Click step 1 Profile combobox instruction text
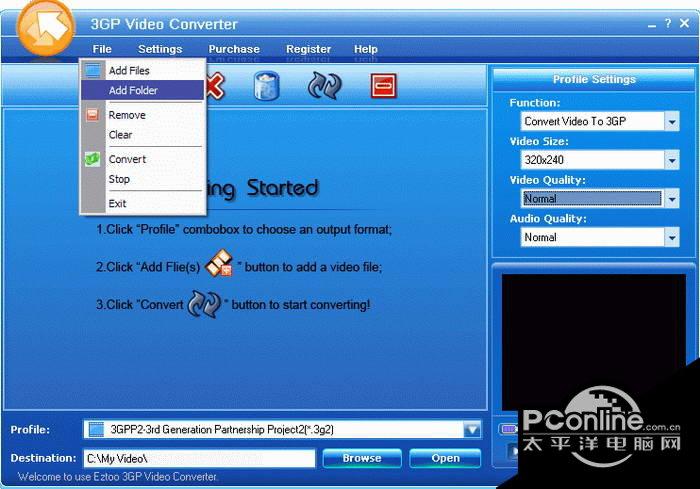This screenshot has height=489, width=700. click(x=244, y=230)
